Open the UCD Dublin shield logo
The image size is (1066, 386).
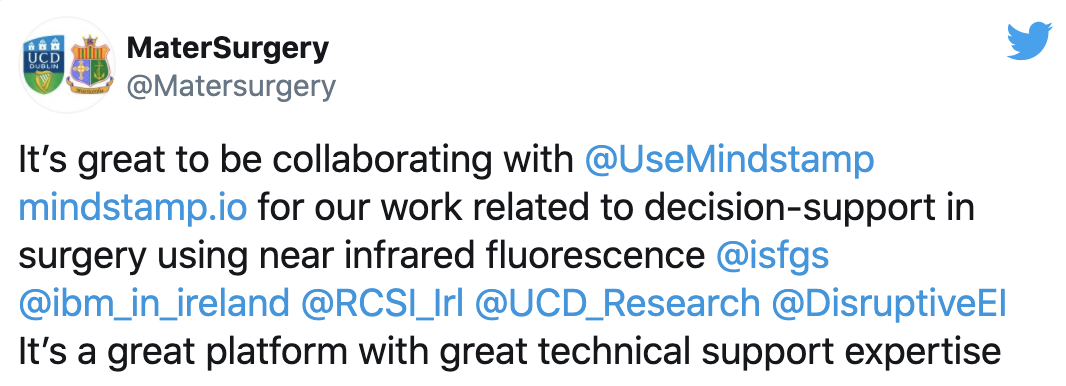(44, 66)
